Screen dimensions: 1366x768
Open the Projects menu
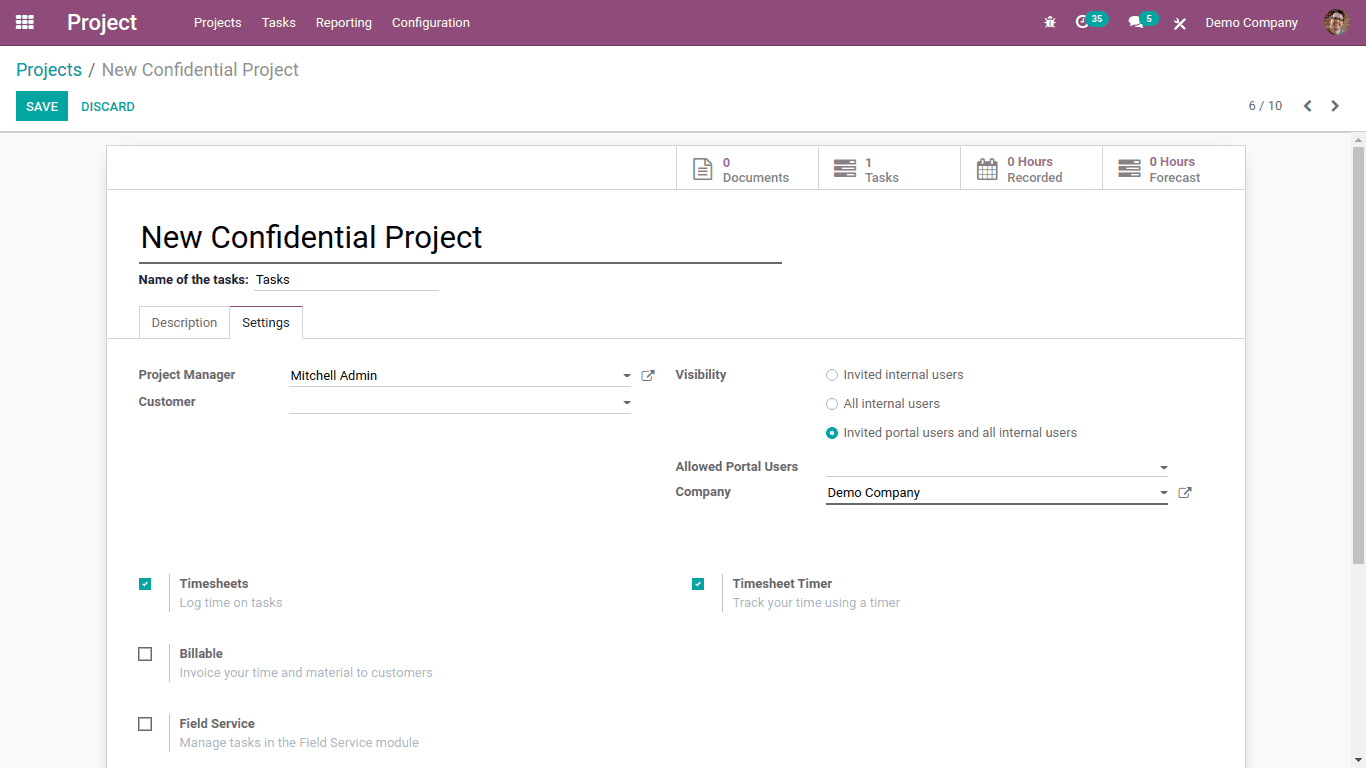pos(218,22)
